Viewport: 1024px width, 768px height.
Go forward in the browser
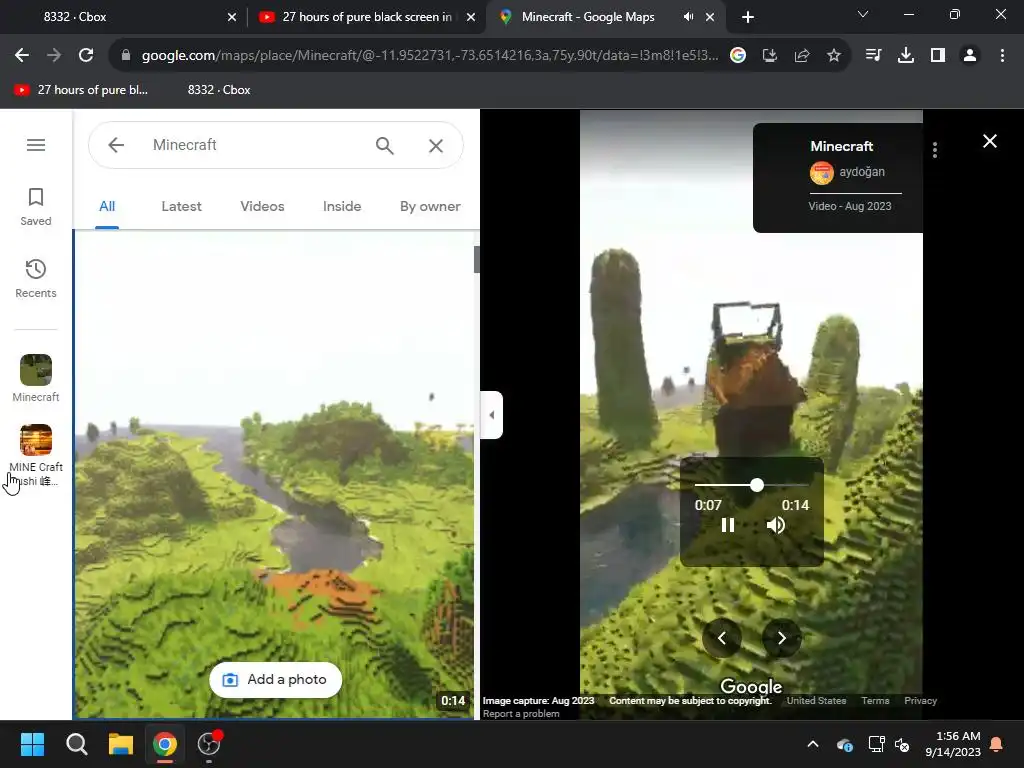tap(54, 56)
